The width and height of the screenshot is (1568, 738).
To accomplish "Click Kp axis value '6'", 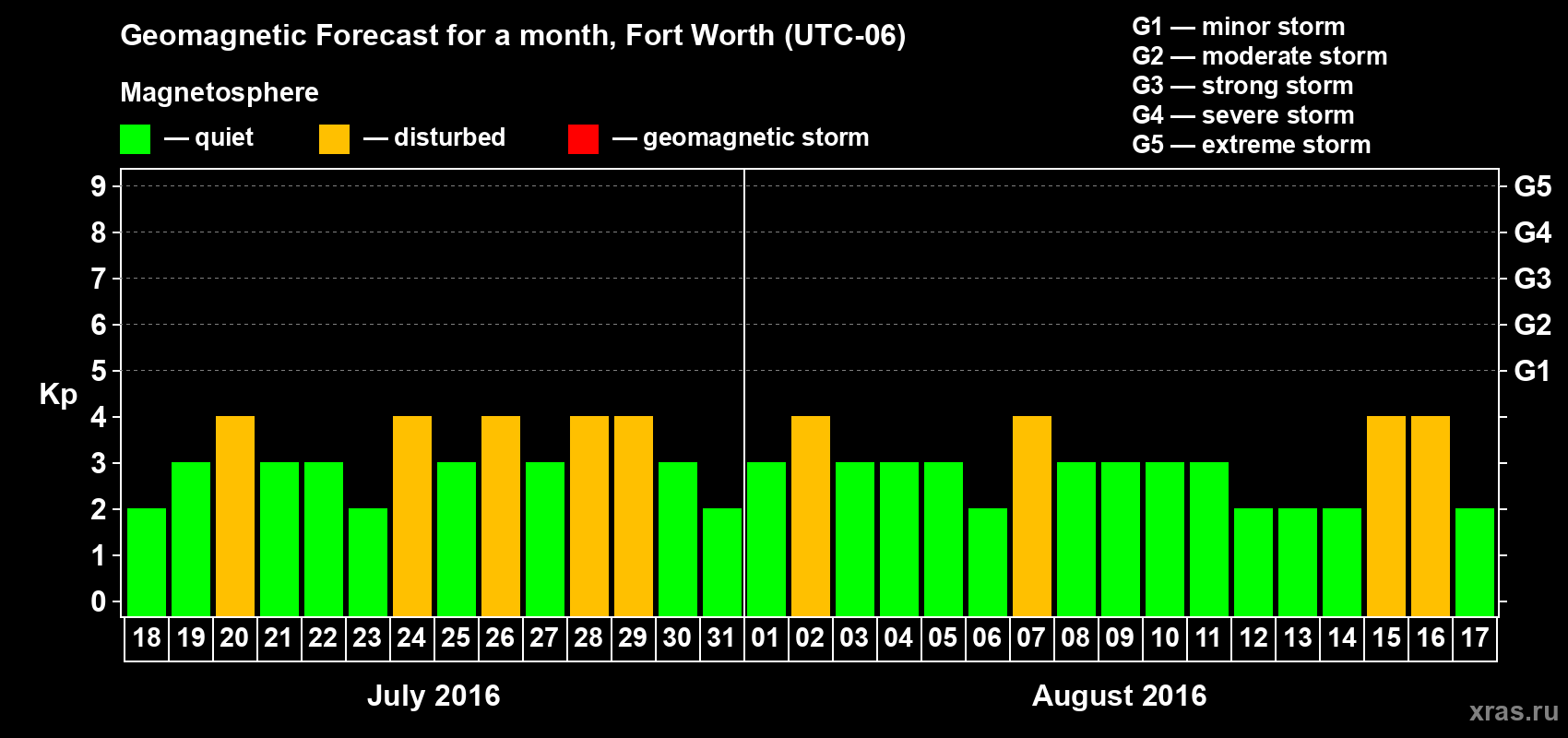I will coord(99,325).
